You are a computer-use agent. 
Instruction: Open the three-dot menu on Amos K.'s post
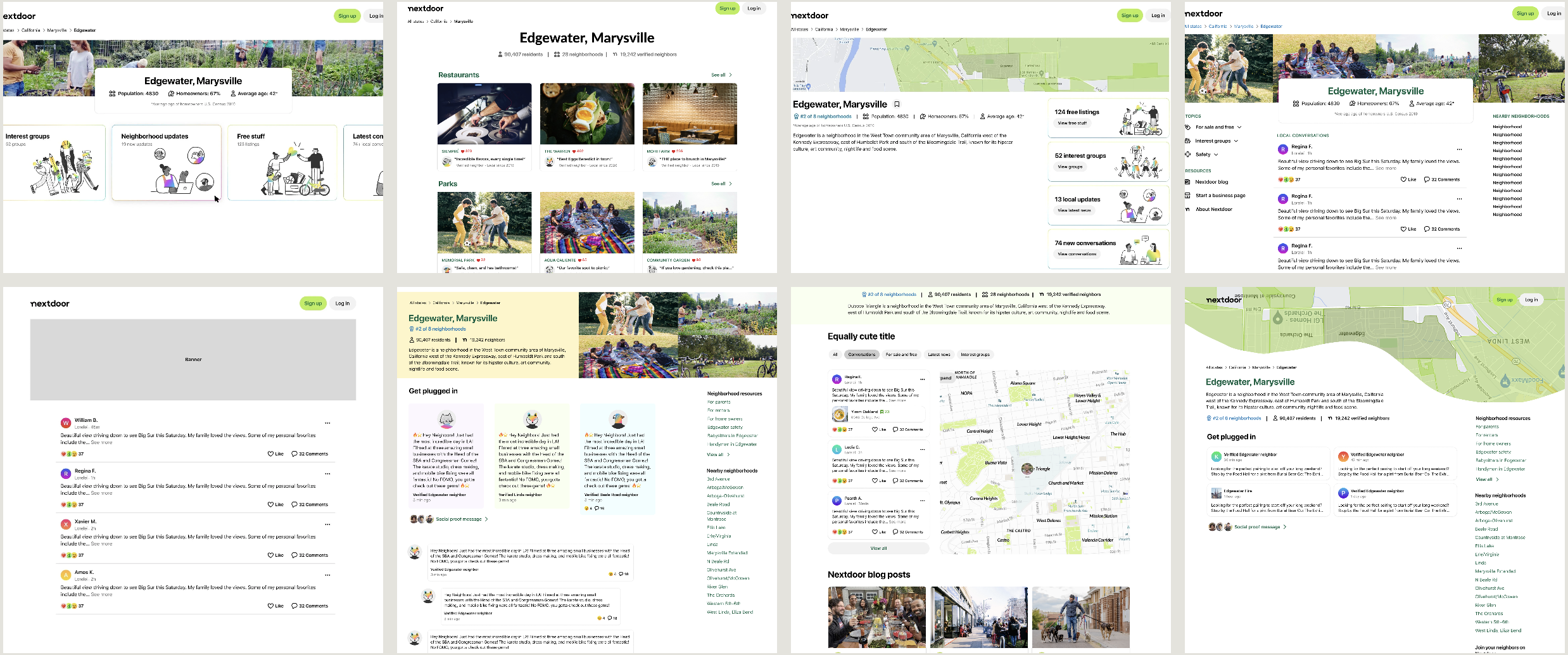click(x=327, y=575)
